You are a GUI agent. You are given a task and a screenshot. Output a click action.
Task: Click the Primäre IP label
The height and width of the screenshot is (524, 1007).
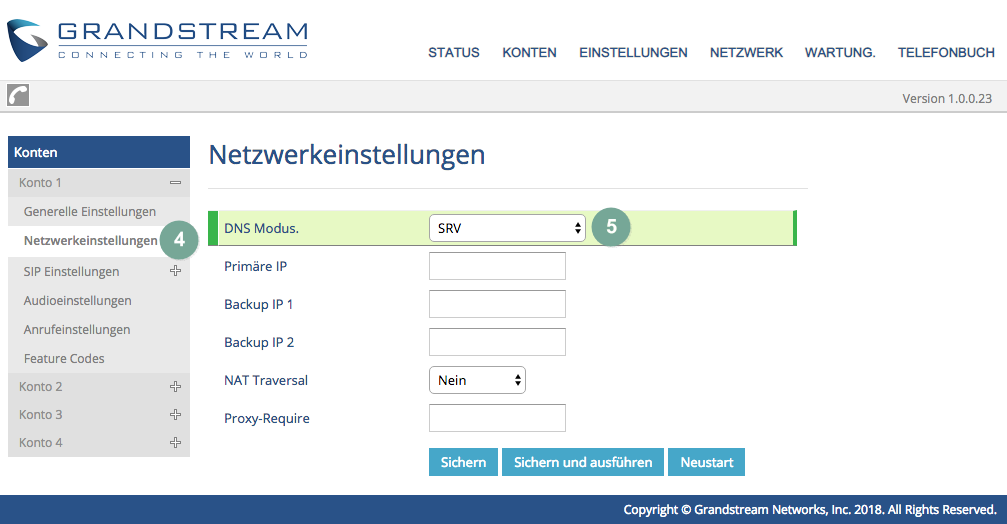(256, 266)
